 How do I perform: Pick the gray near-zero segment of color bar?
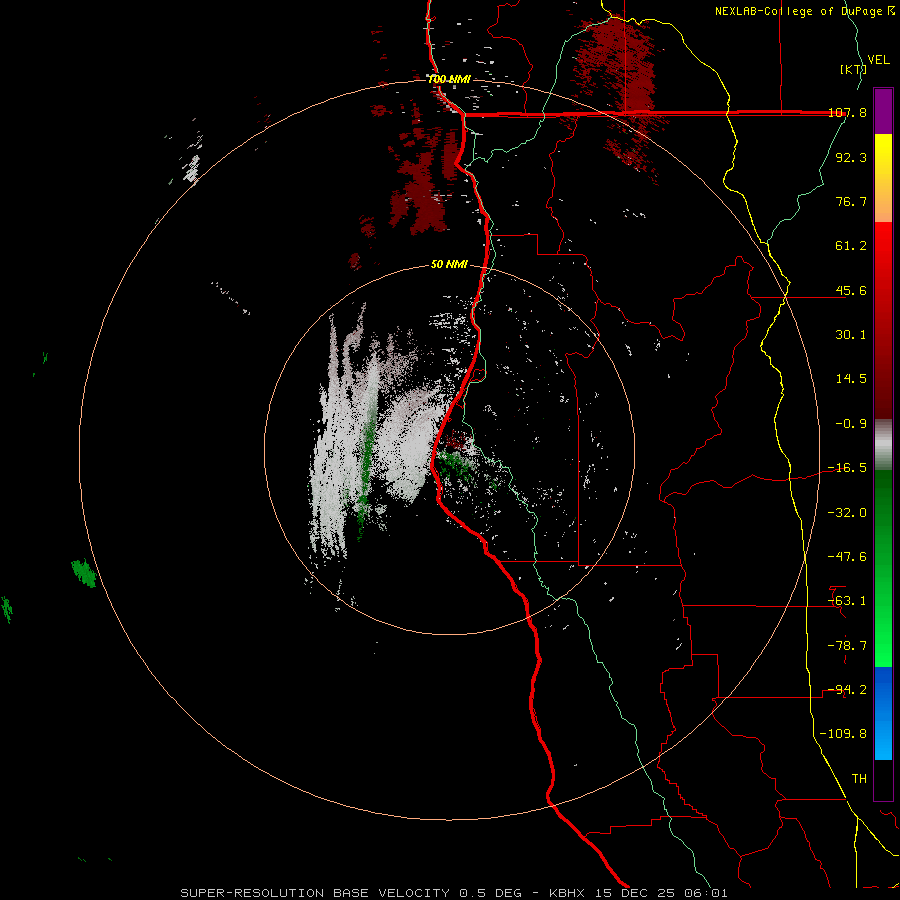[883, 445]
